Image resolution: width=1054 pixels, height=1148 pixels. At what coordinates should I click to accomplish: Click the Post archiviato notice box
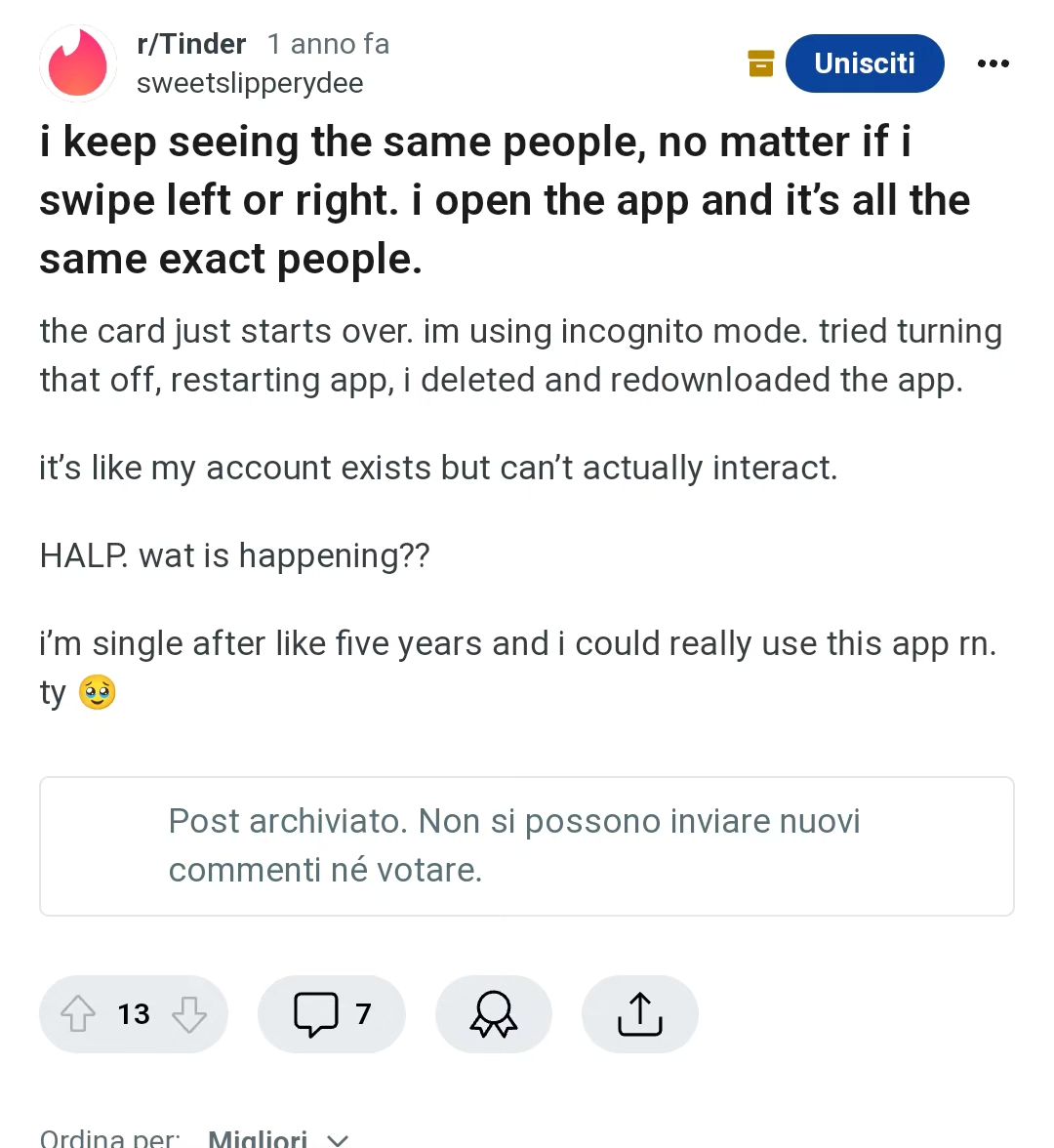(527, 845)
